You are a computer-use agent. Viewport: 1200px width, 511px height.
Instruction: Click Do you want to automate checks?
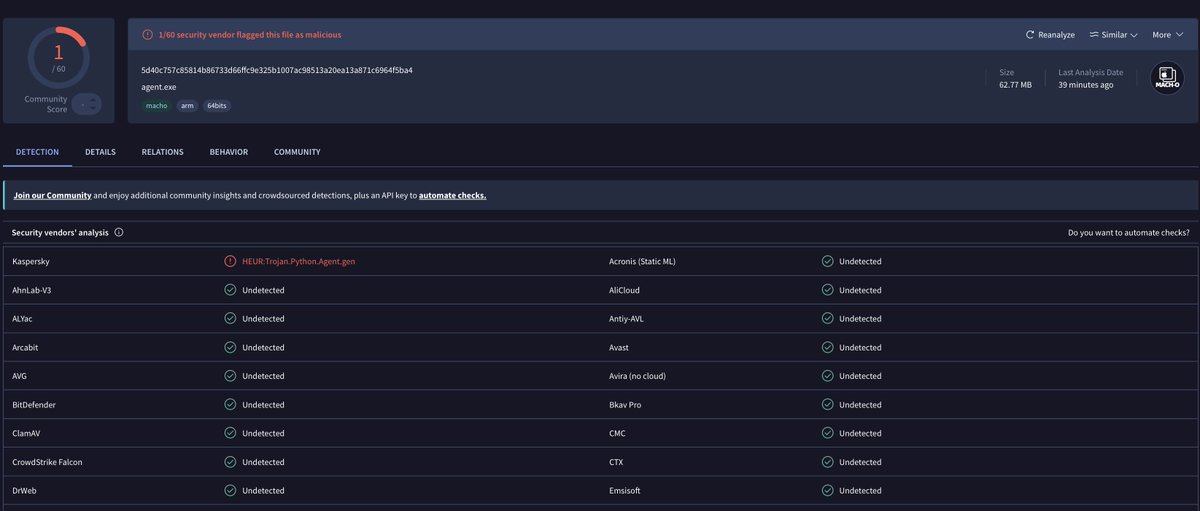pos(1129,232)
